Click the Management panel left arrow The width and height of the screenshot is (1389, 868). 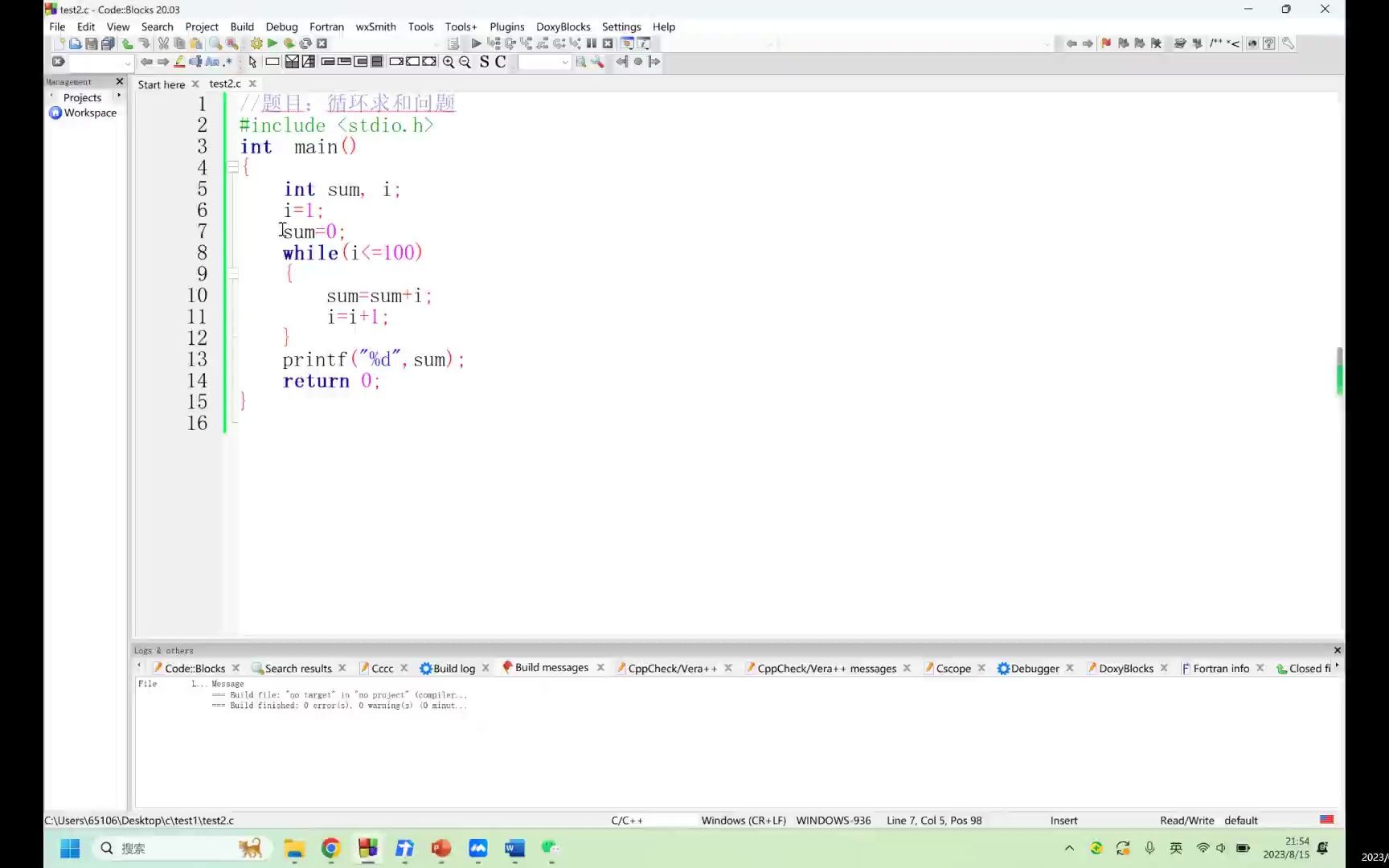tap(51, 96)
